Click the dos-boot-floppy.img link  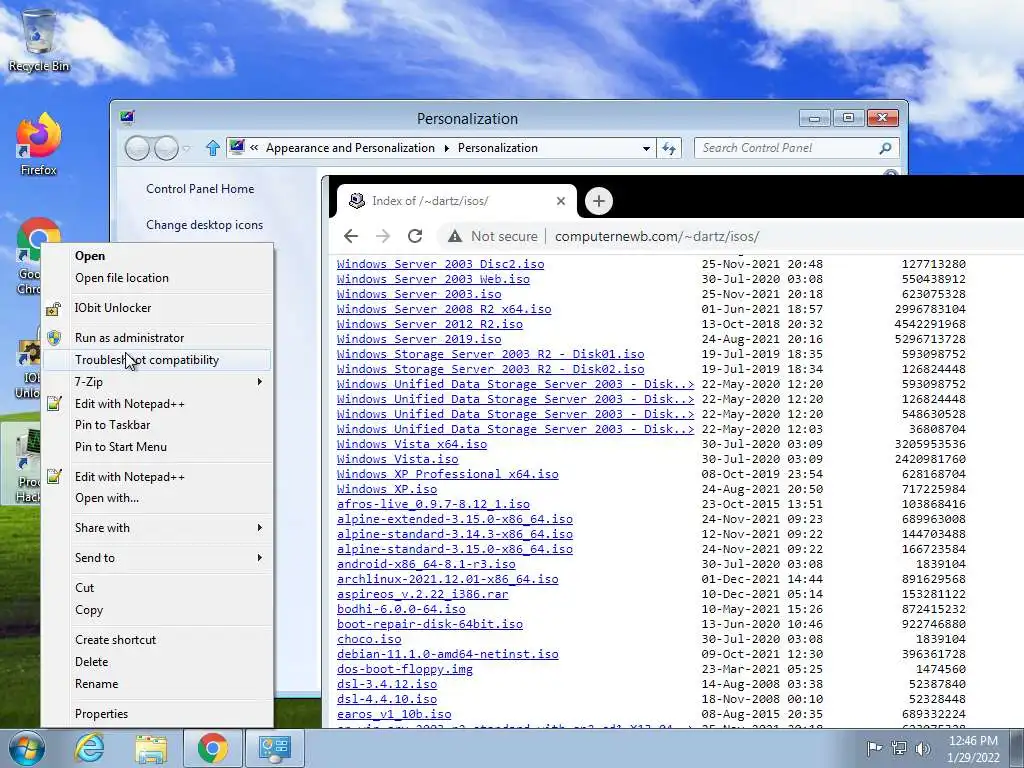[x=405, y=669]
